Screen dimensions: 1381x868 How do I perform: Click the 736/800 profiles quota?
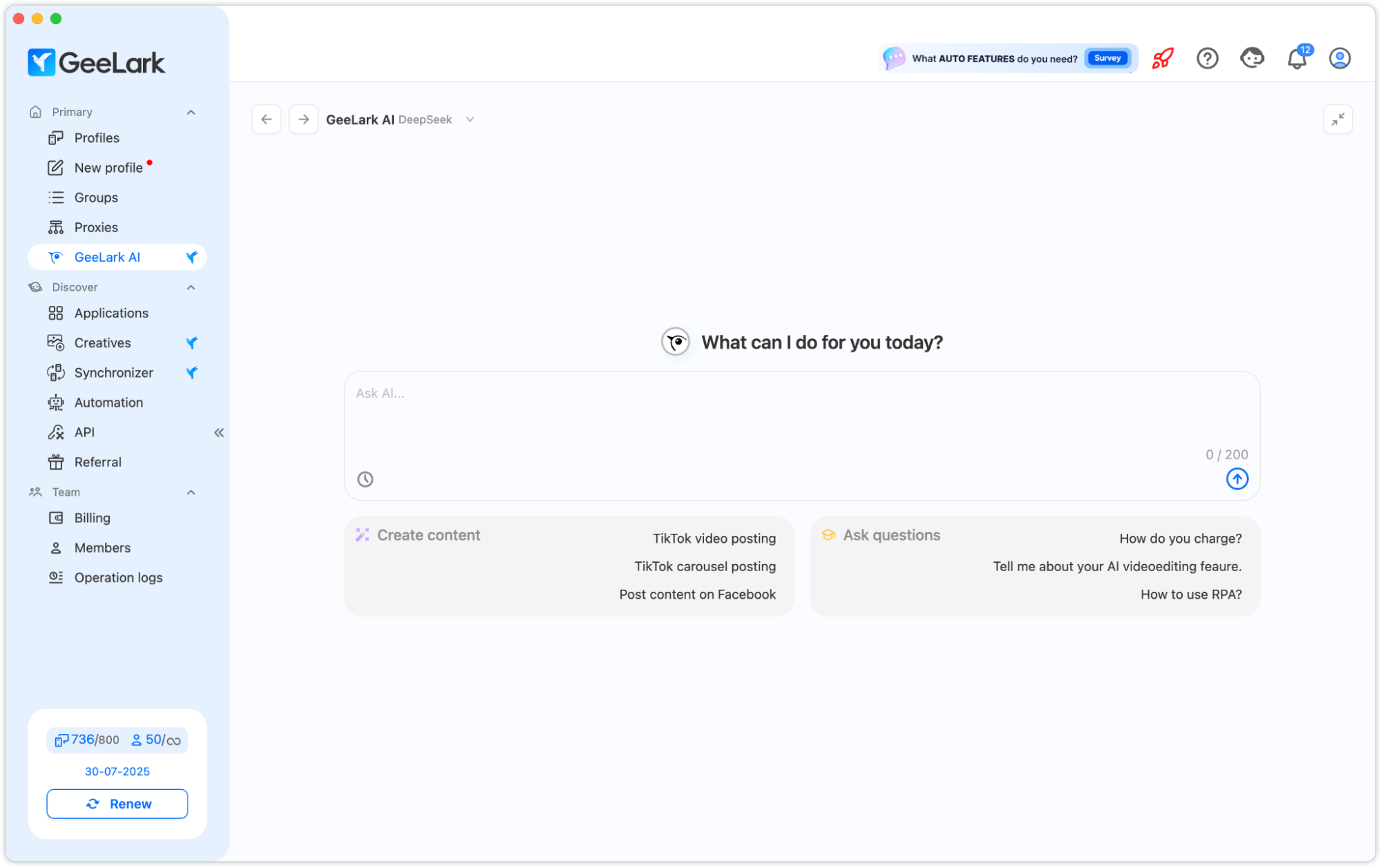(87, 740)
